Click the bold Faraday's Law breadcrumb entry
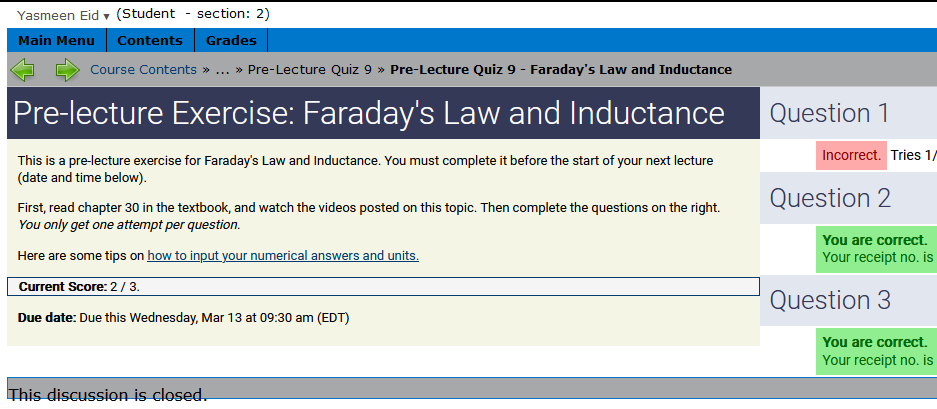 [560, 70]
